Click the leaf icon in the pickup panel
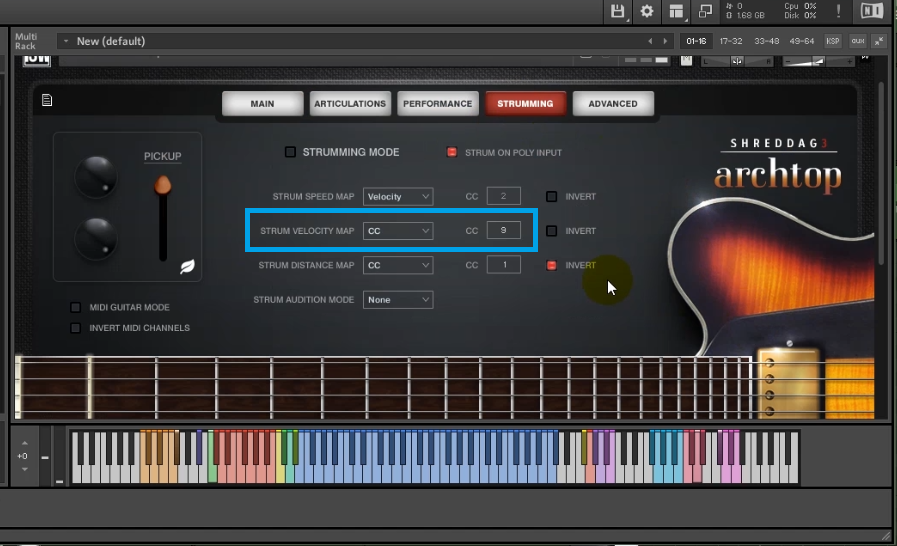Screen dimensions: 897x546 tap(187, 267)
